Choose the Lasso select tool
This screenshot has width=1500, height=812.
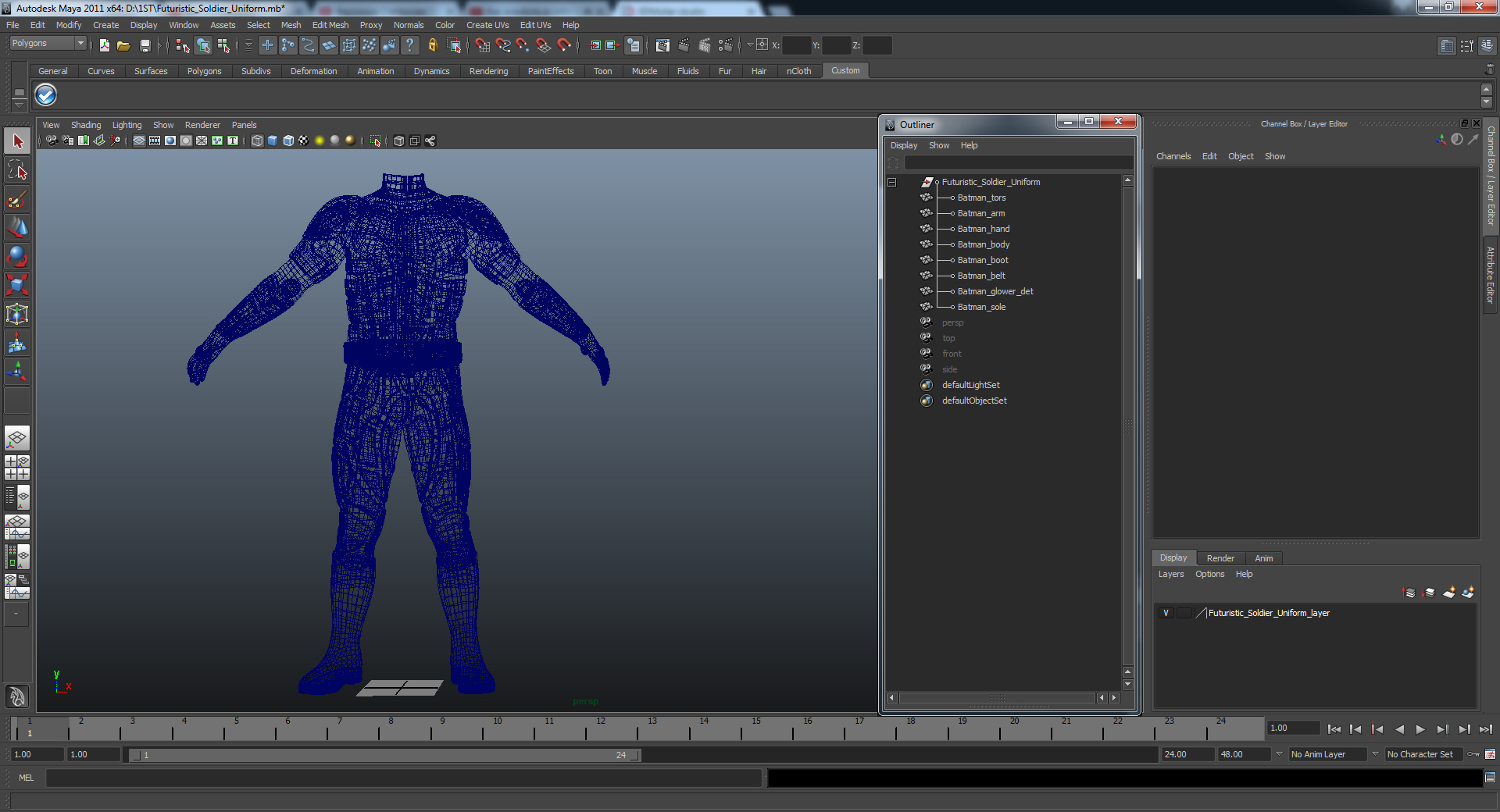pyautogui.click(x=17, y=170)
